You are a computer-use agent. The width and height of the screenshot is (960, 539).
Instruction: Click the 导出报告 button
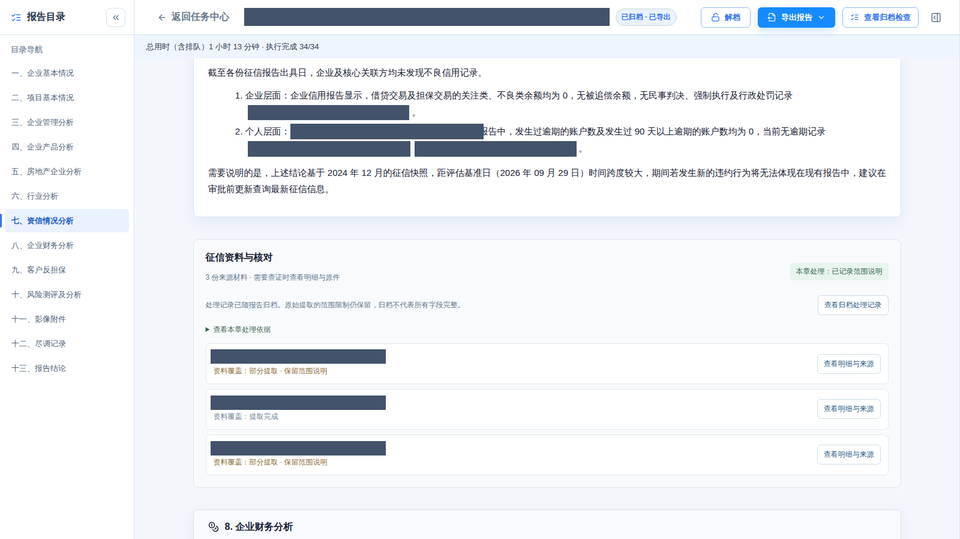pyautogui.click(x=796, y=17)
